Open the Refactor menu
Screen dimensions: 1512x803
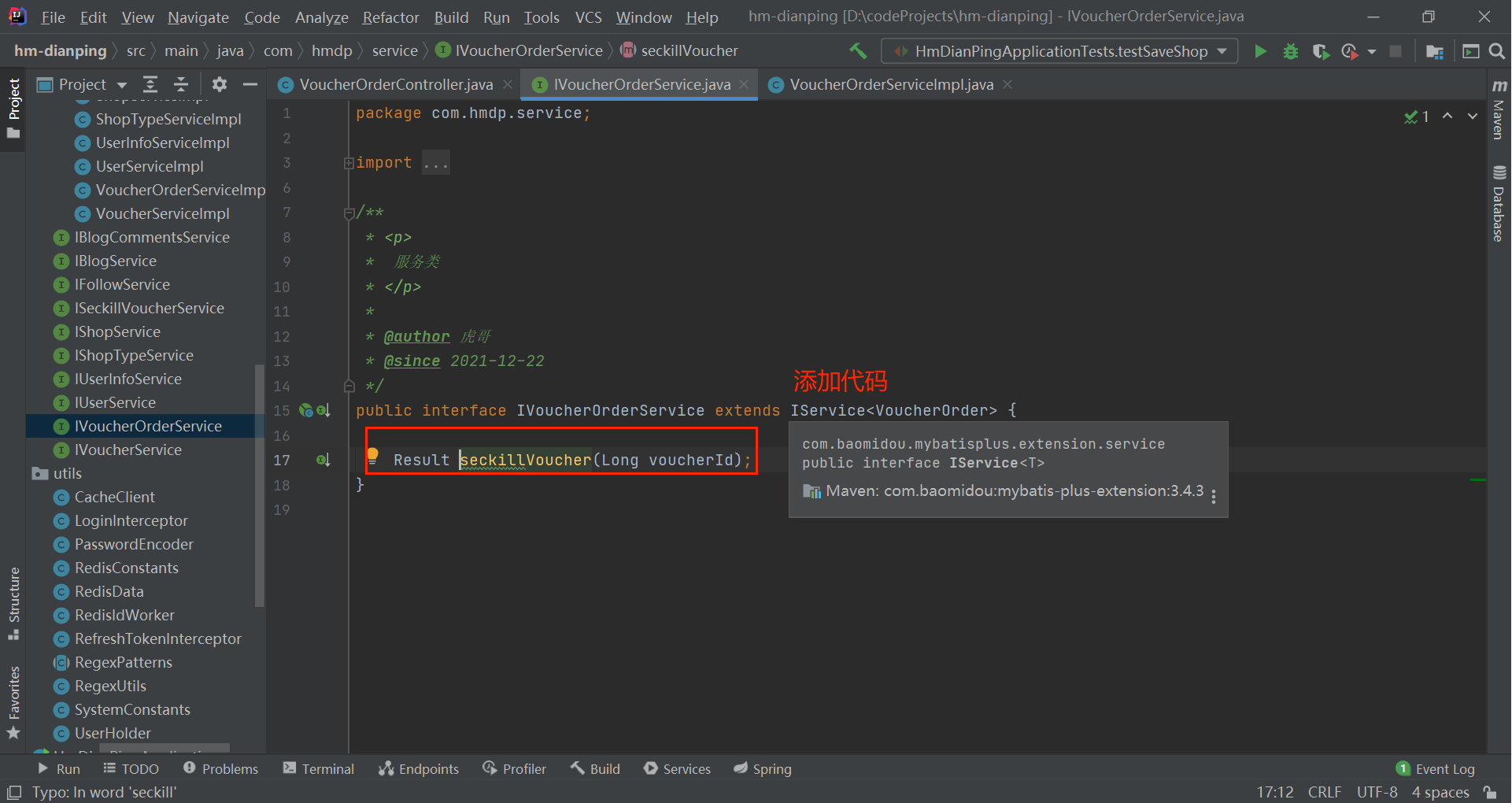coord(390,17)
